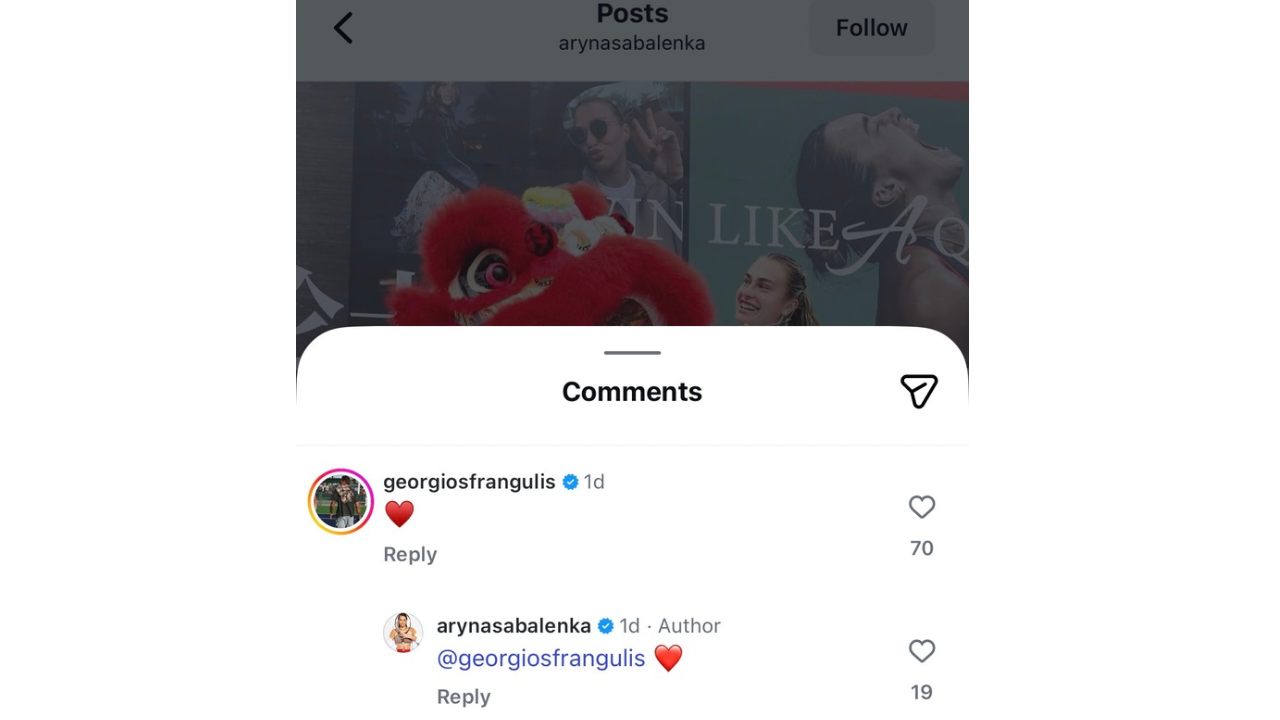Screen dimensions: 1280x720
Task: Open the arynasabalenka username in the reply
Action: point(514,626)
